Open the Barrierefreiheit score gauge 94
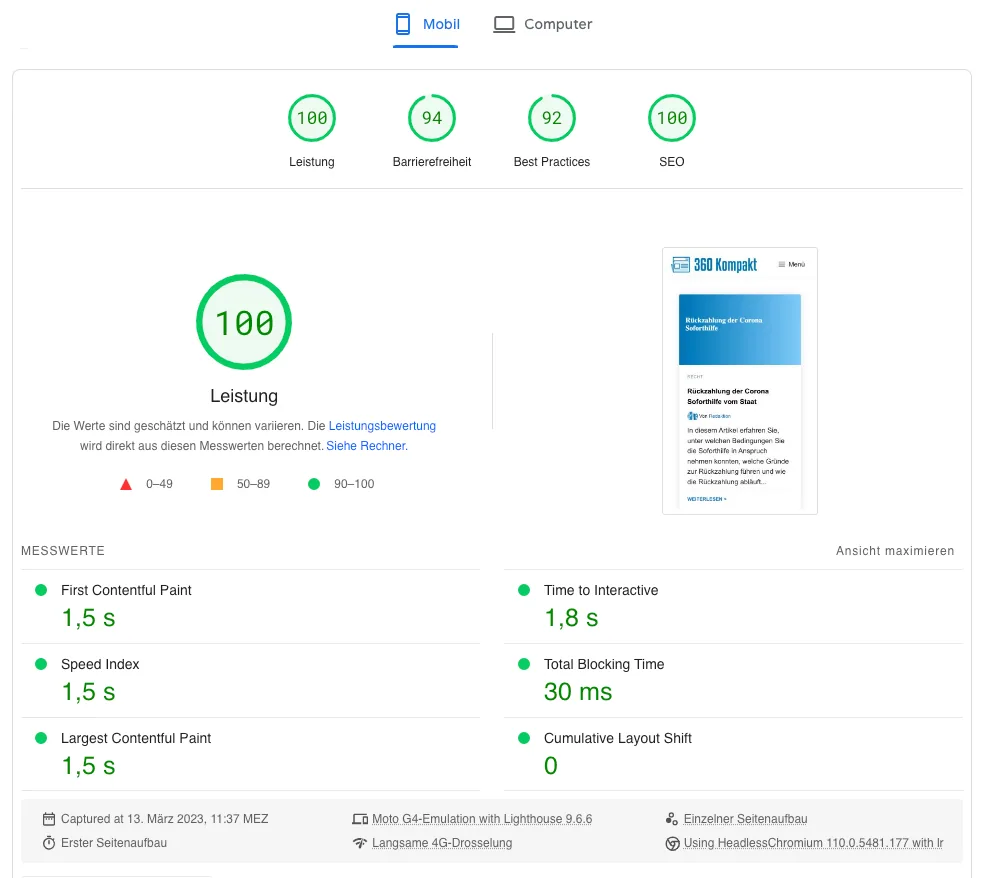 coord(432,118)
